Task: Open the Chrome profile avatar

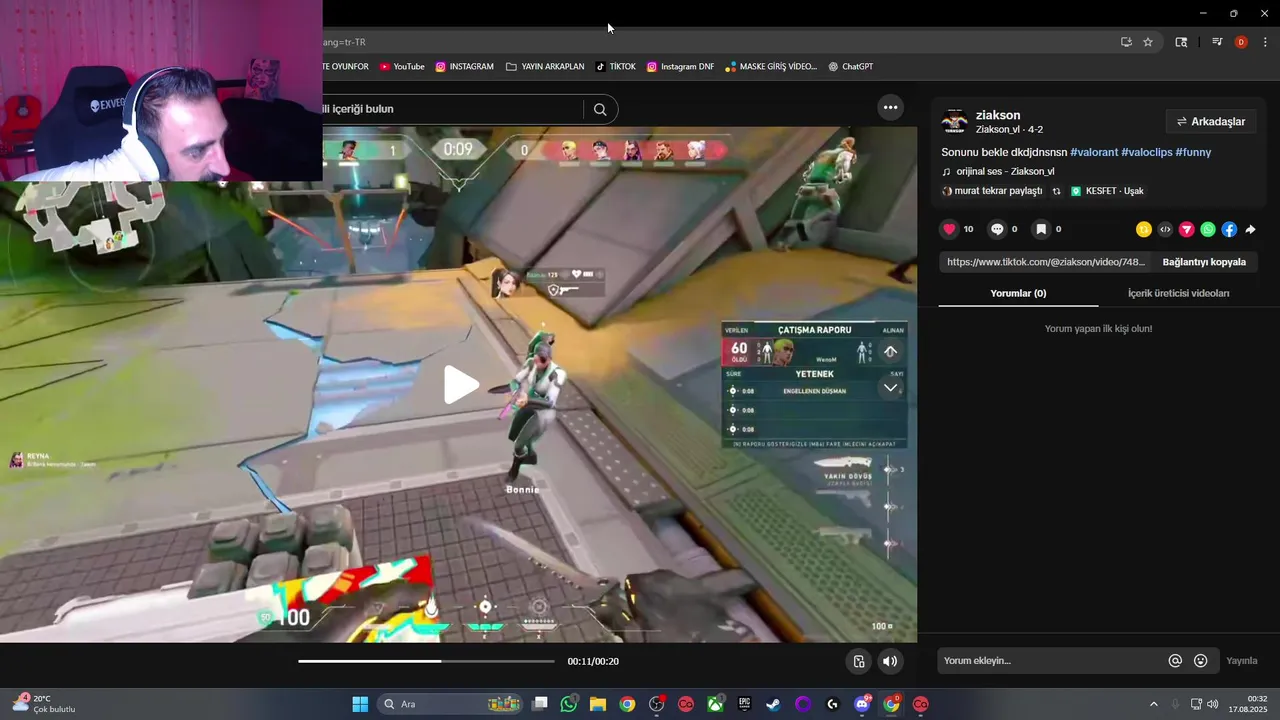Action: click(x=1241, y=42)
